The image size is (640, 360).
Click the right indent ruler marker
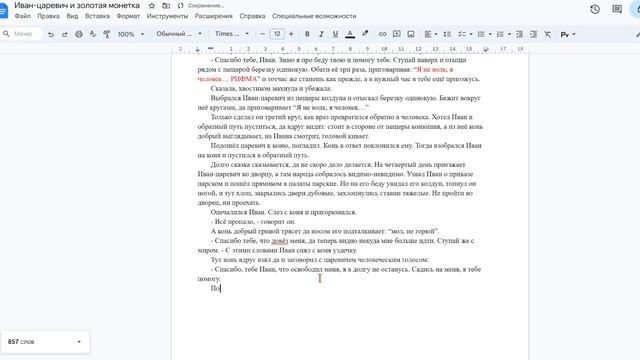click(485, 49)
